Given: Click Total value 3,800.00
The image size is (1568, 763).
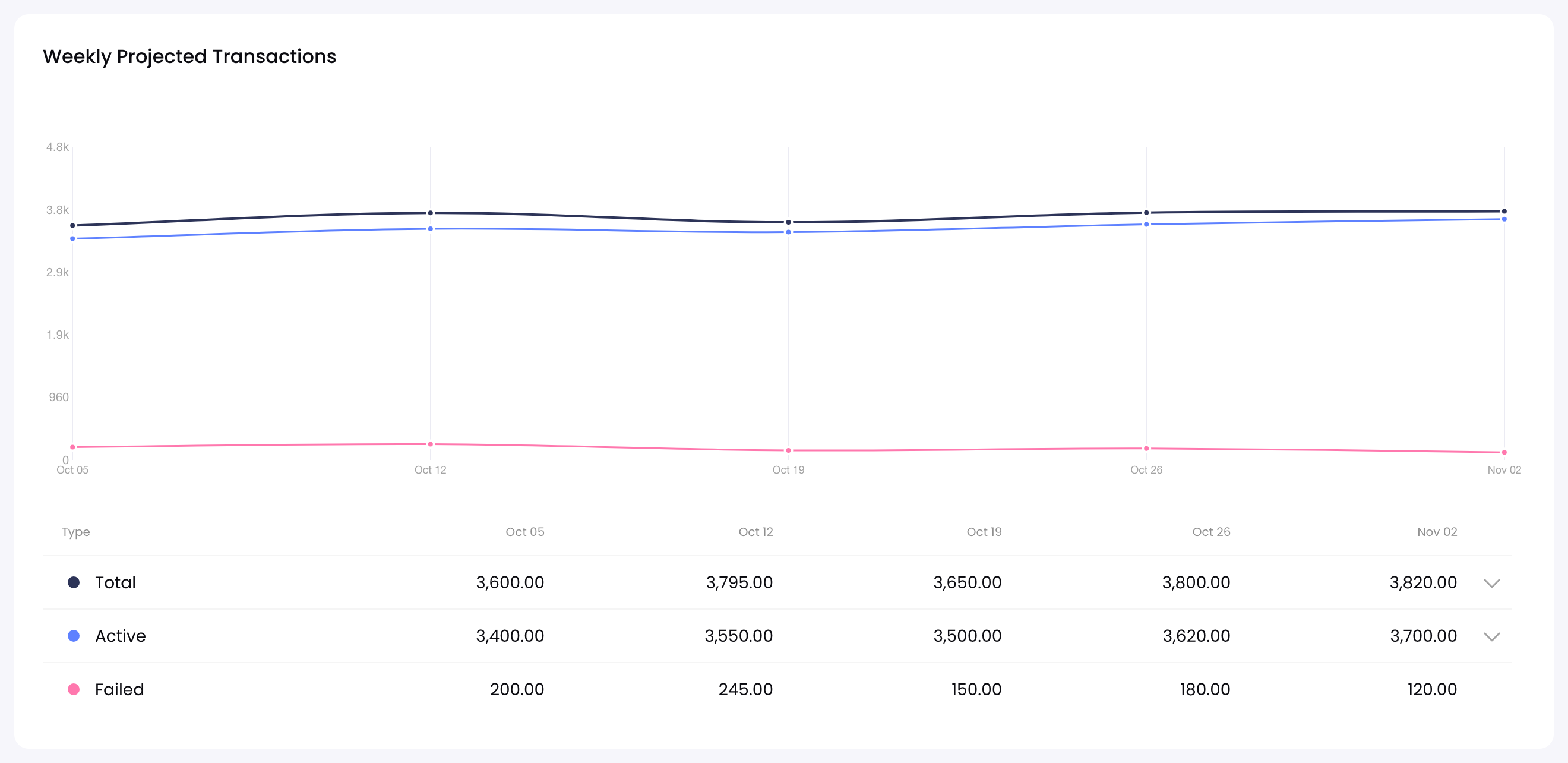Looking at the screenshot, I should pos(1196,582).
